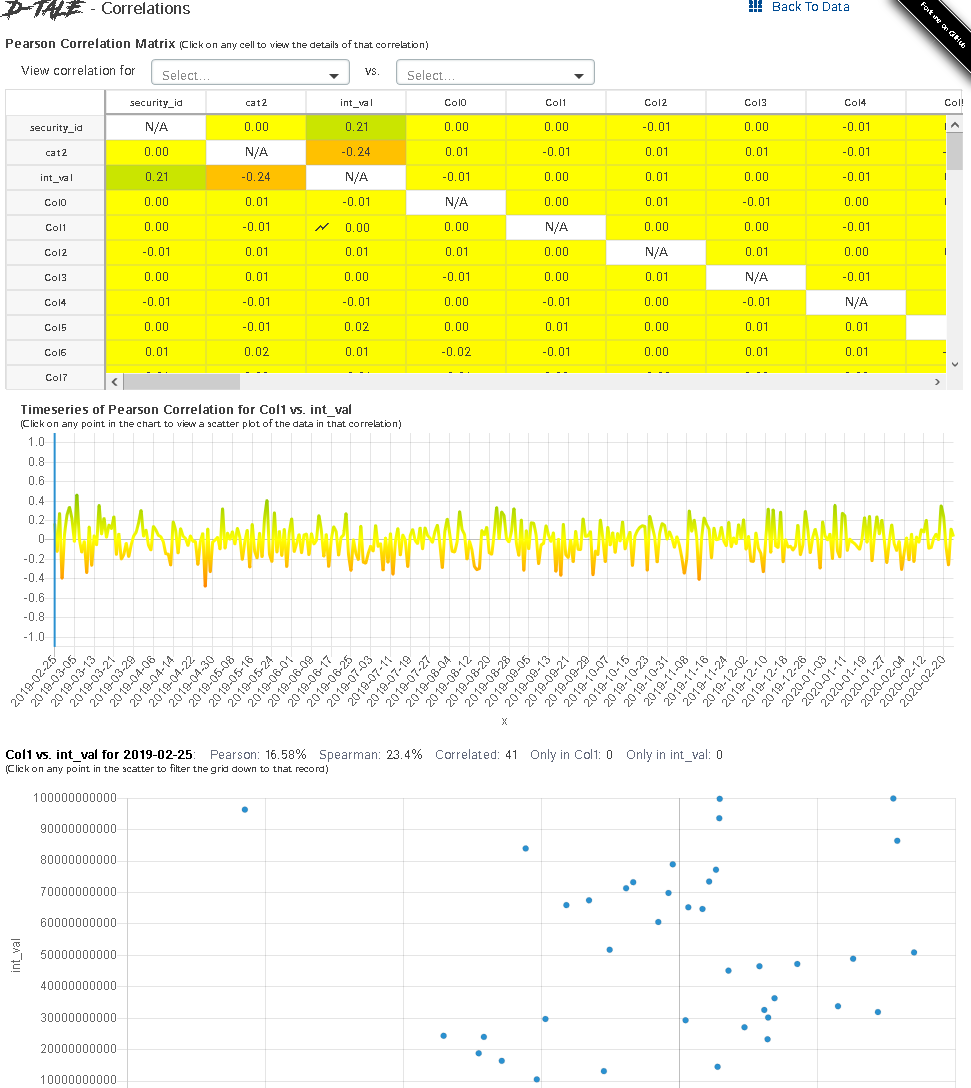
Task: Click matrix horizontal scrollbar left arrow
Action: click(115, 382)
